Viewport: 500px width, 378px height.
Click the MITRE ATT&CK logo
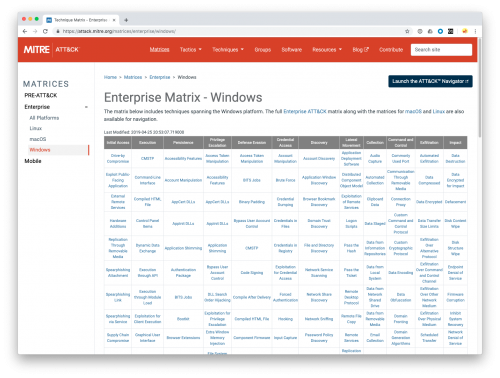point(51,50)
